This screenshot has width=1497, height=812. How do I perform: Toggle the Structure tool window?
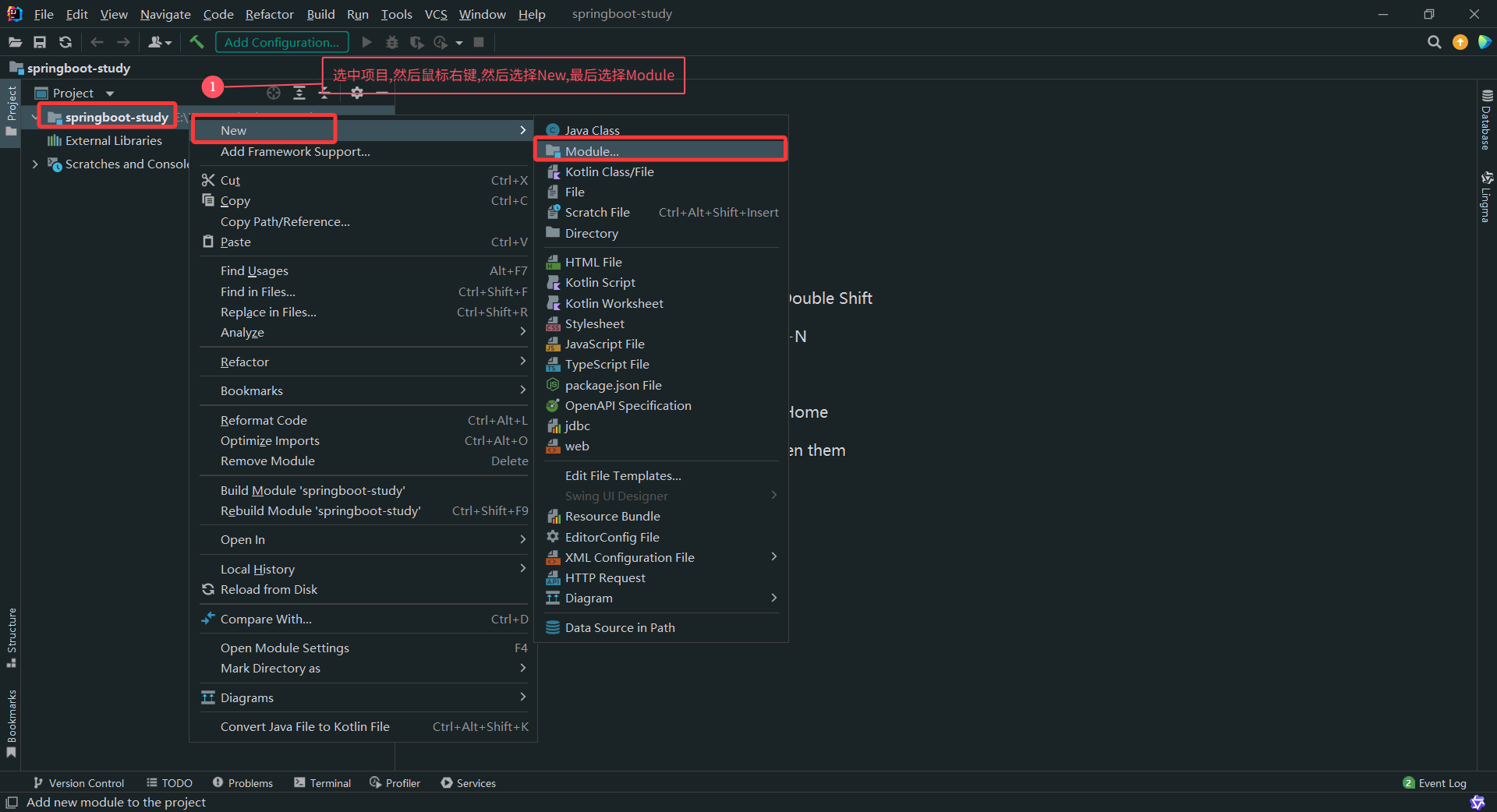[12, 637]
